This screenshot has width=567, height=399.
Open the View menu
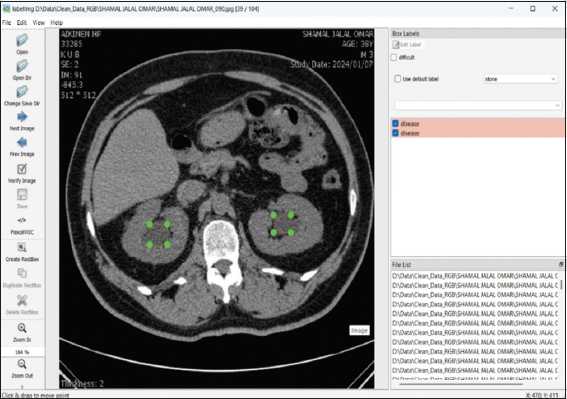point(38,22)
